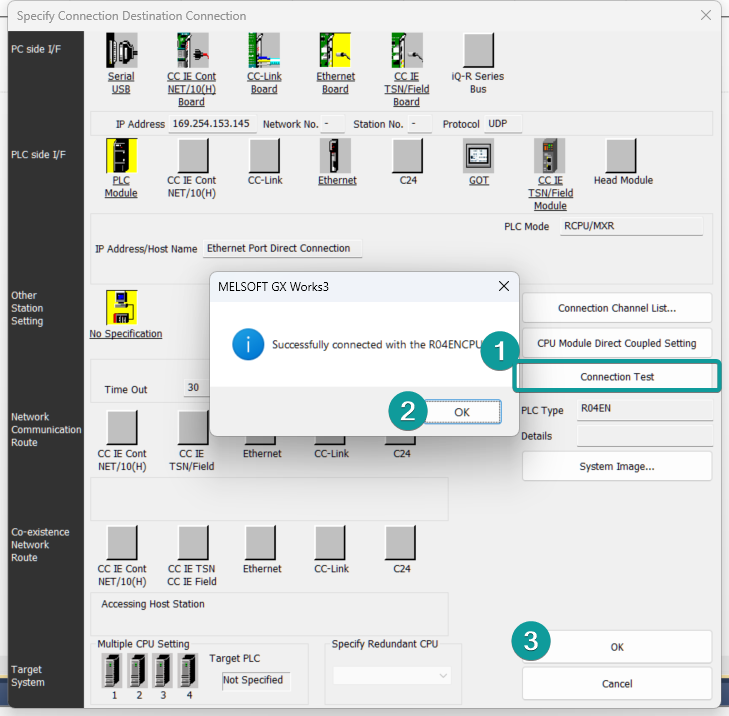This screenshot has width=729, height=716.
Task: Confirm the success message with OK
Action: tap(462, 412)
